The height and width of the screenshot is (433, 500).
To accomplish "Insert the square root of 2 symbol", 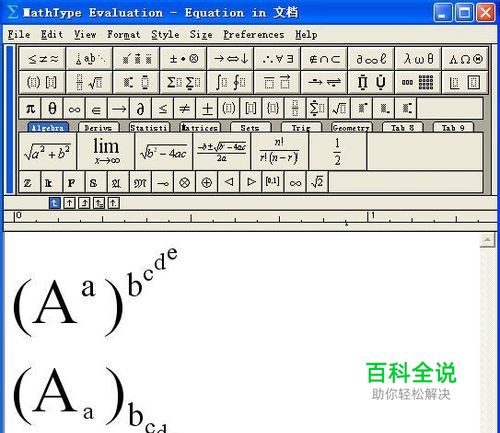I will click(317, 182).
